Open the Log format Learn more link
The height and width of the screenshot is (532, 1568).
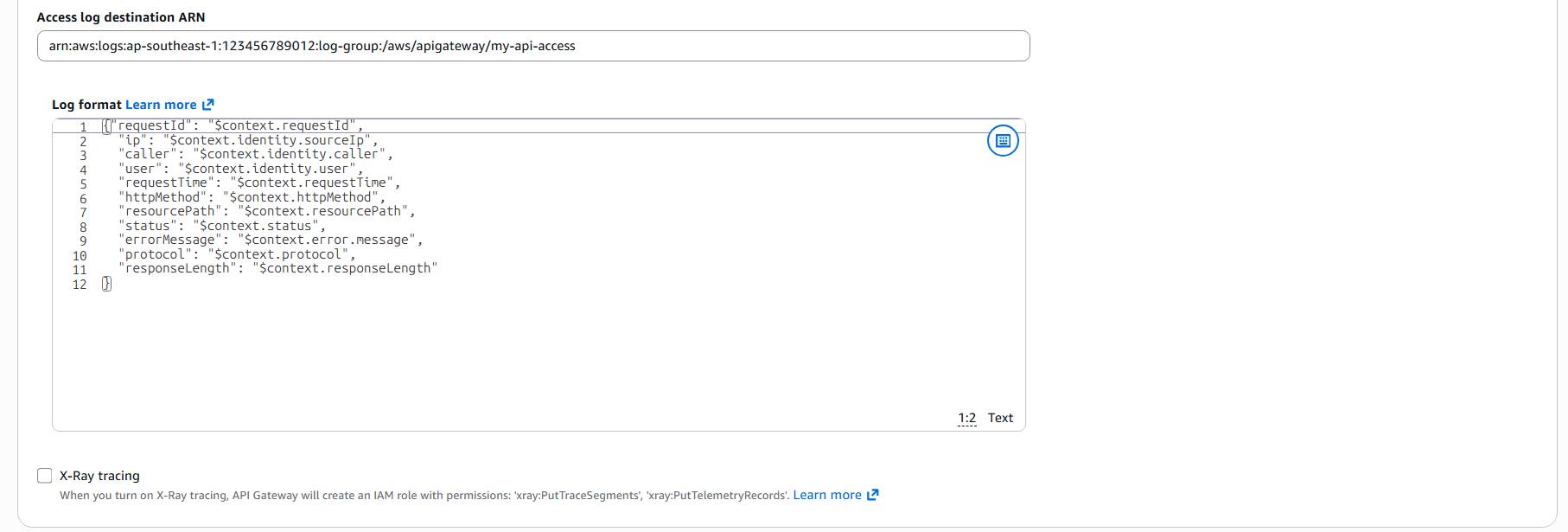coord(161,105)
